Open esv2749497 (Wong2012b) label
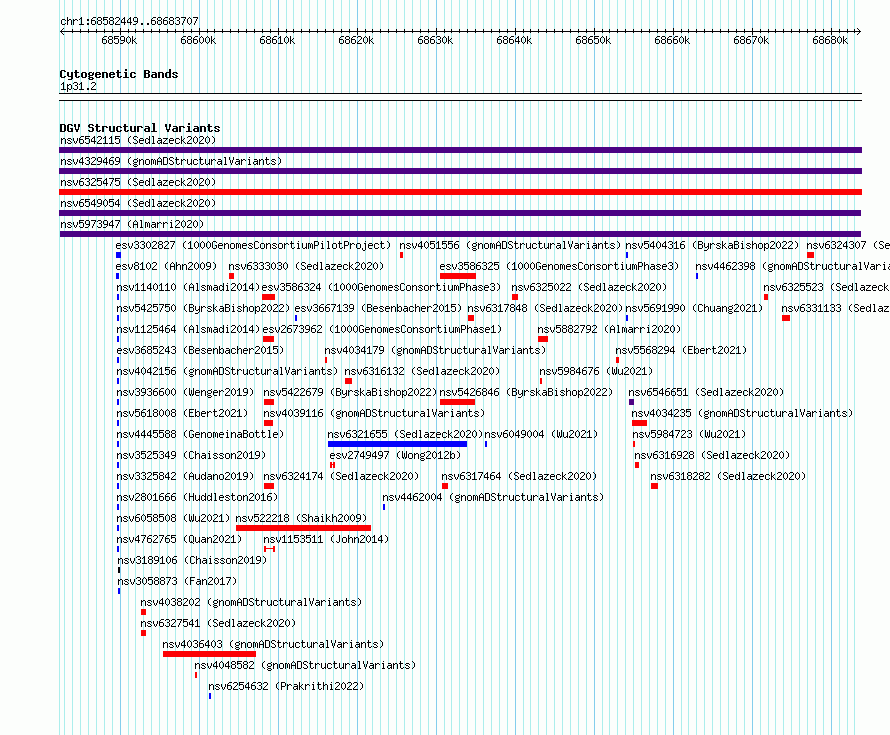 tap(395, 455)
